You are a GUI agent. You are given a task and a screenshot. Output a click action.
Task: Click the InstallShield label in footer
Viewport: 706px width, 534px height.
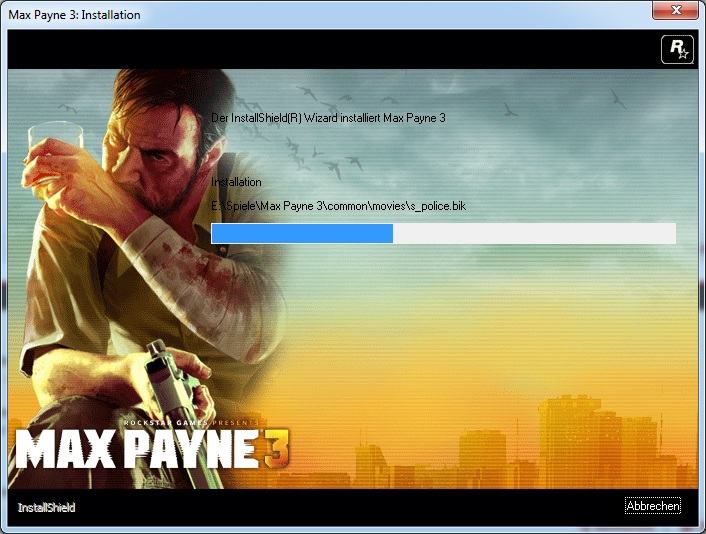(x=46, y=507)
